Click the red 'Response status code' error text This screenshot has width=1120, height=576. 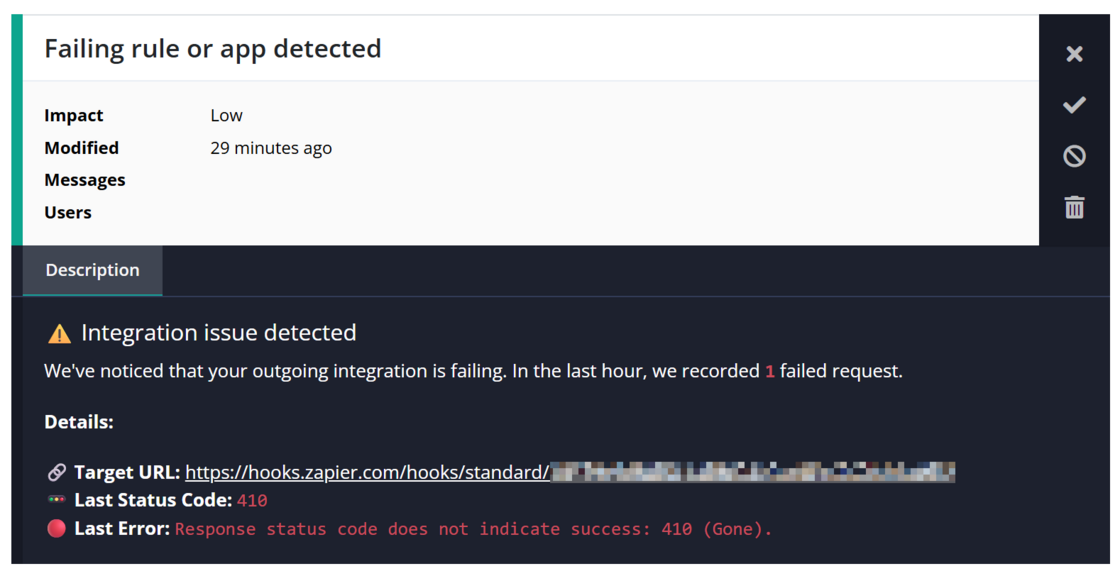[474, 529]
